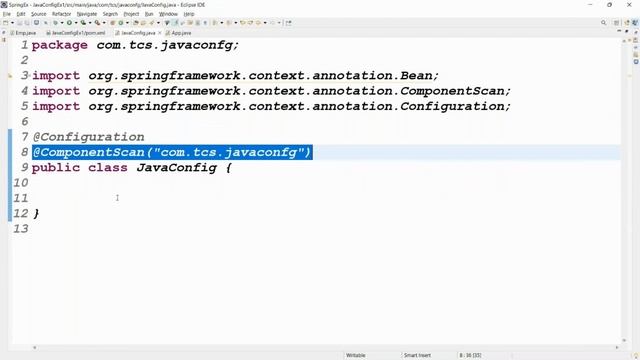
Task: Expand the Previous Annotation dropdown arrow
Action: pos(236,23)
